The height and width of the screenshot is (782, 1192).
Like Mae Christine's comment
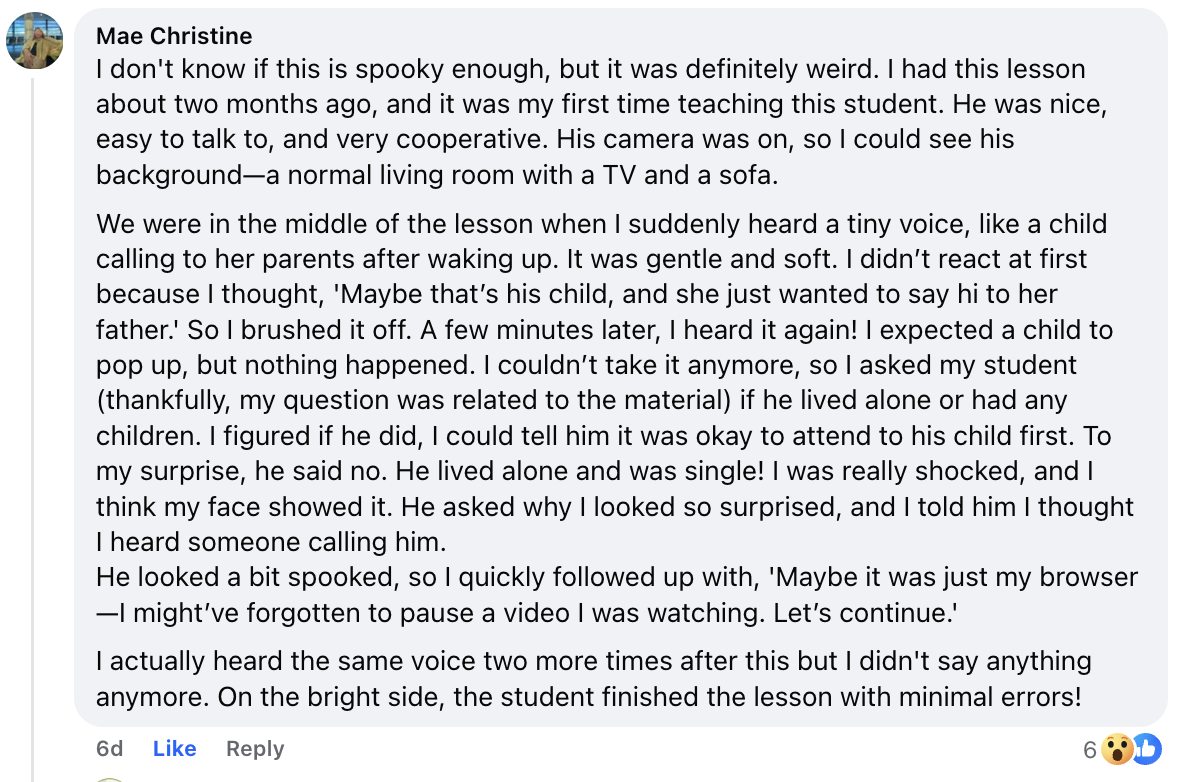coord(174,749)
